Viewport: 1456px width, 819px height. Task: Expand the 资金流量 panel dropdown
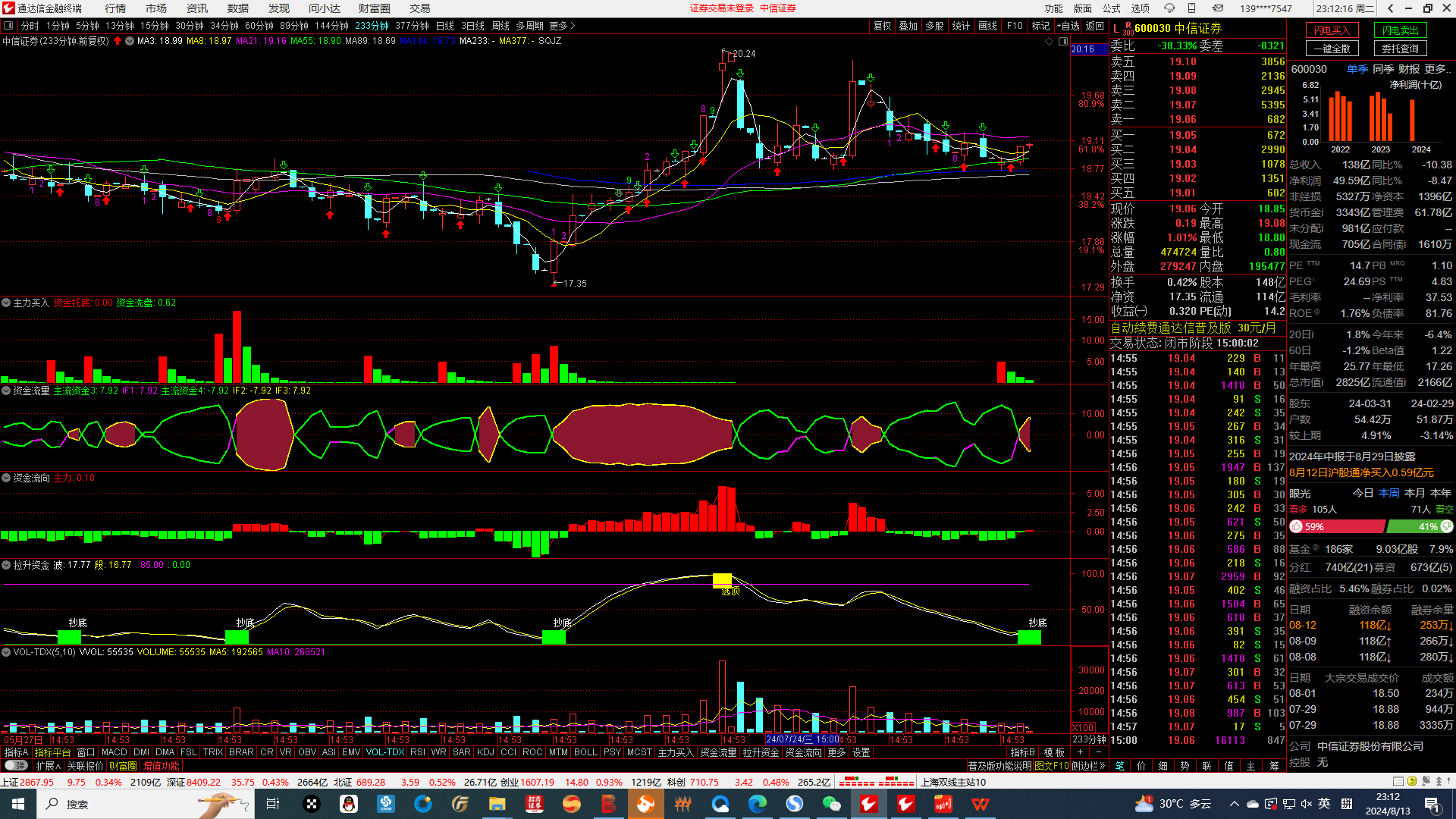(x=6, y=391)
